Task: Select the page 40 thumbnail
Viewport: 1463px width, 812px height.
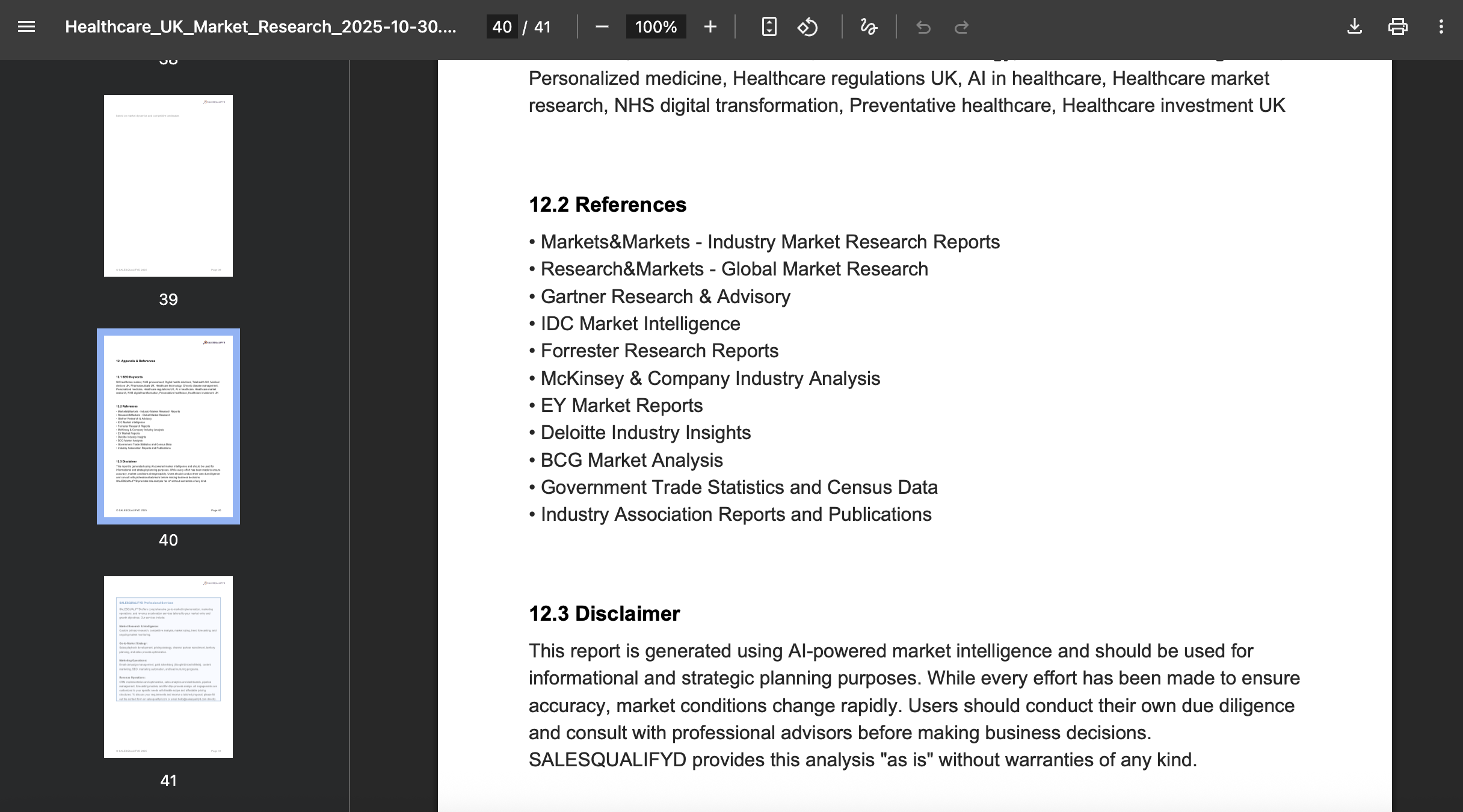Action: point(168,426)
